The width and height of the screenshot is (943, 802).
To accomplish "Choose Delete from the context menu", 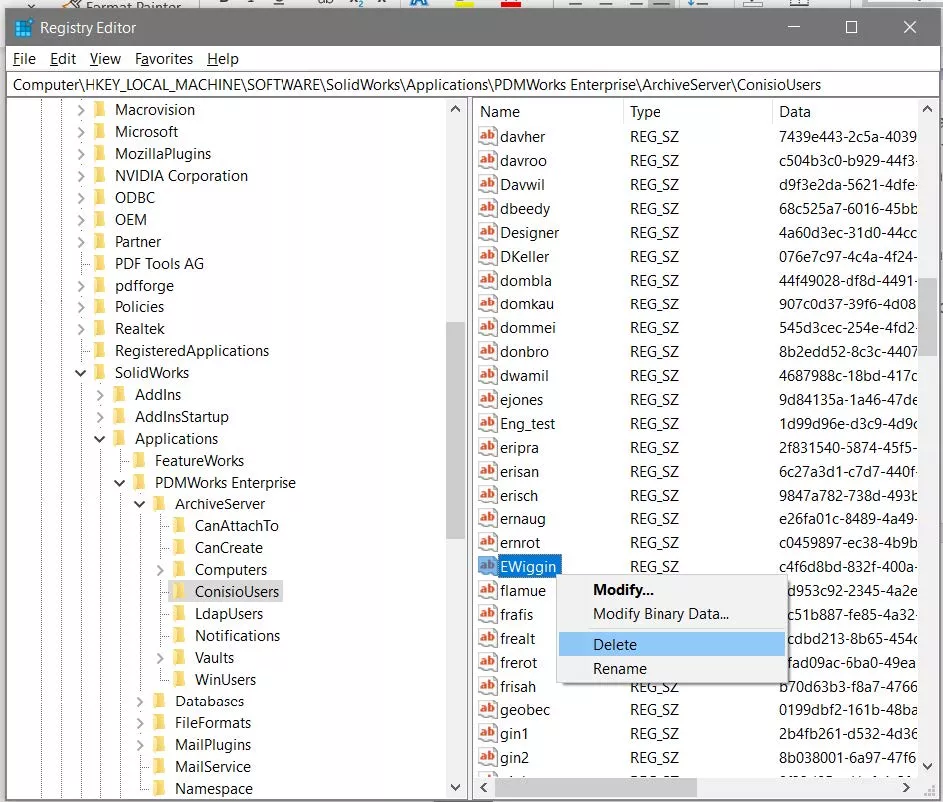I will point(614,645).
